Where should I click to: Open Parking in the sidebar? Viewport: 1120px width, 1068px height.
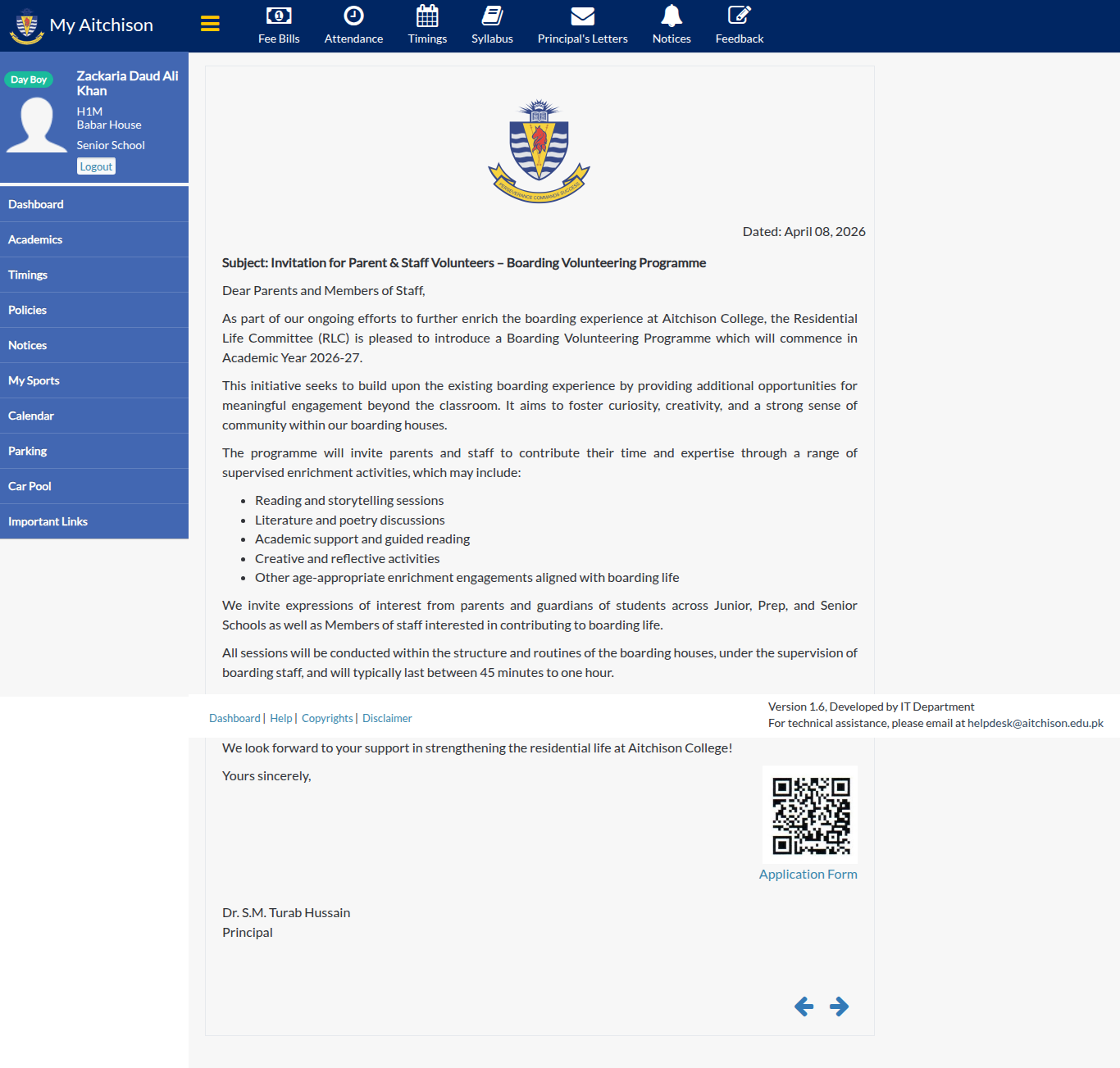point(94,451)
